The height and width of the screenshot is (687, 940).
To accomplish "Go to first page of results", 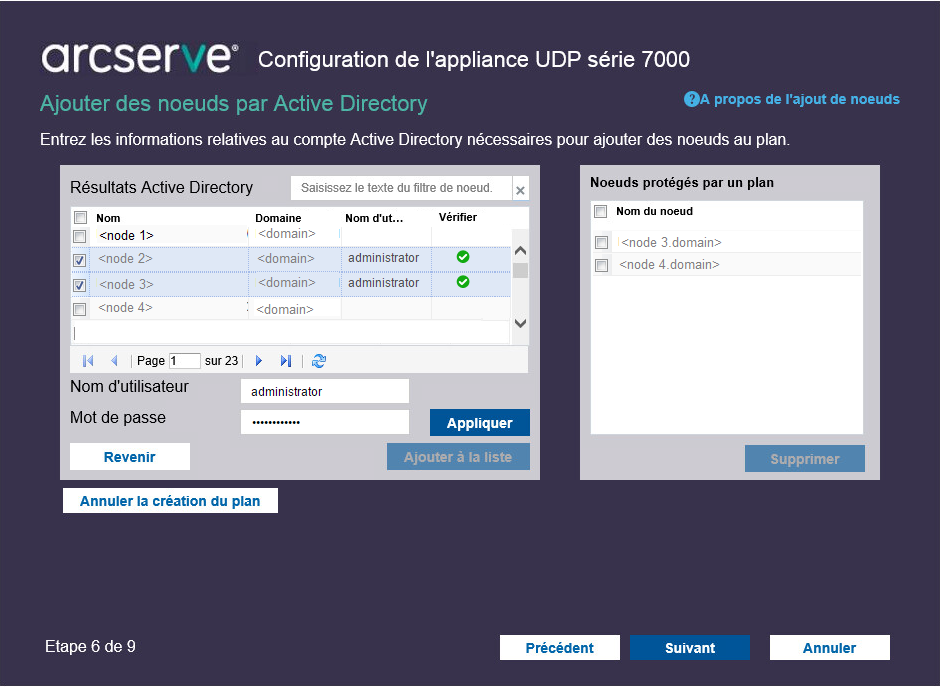I will pyautogui.click(x=88, y=361).
